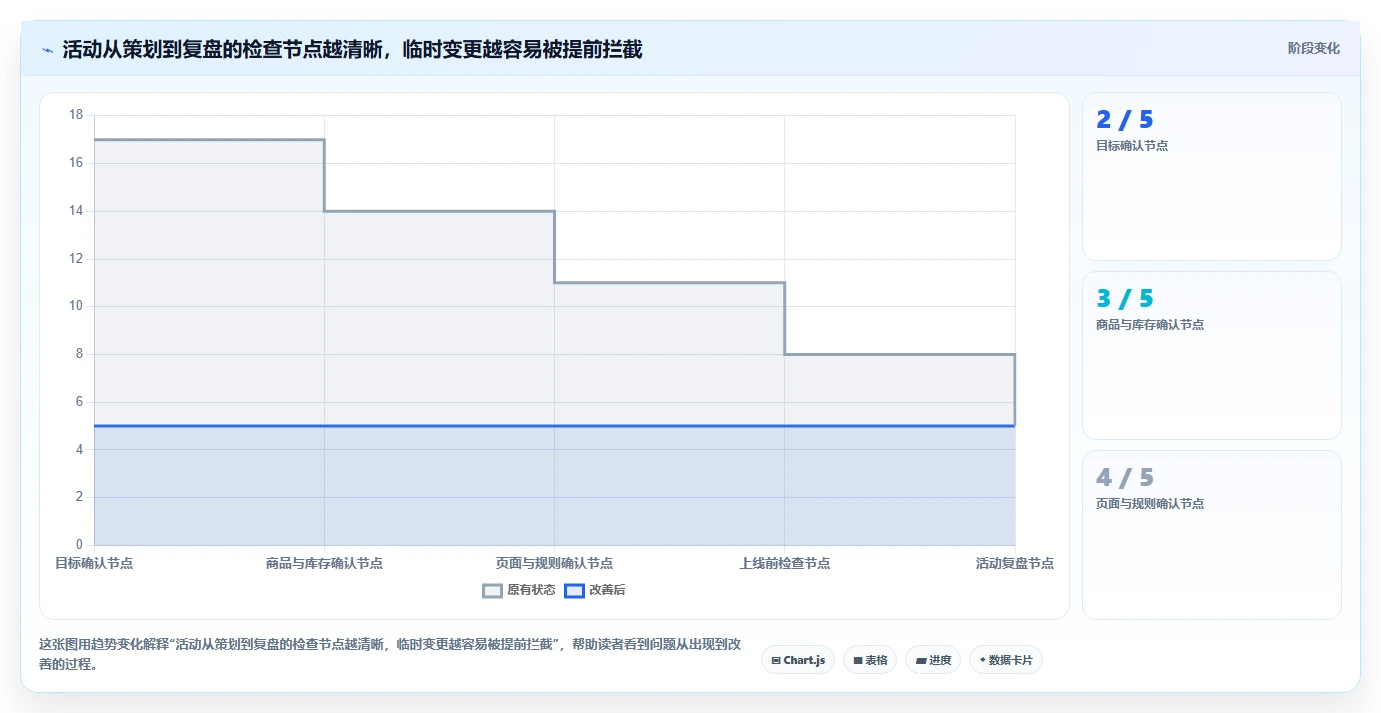Click the 表格 tag chip

[870, 660]
